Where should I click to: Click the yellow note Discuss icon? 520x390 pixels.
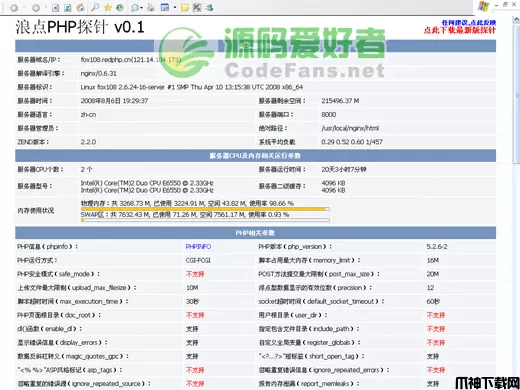(184, 7)
